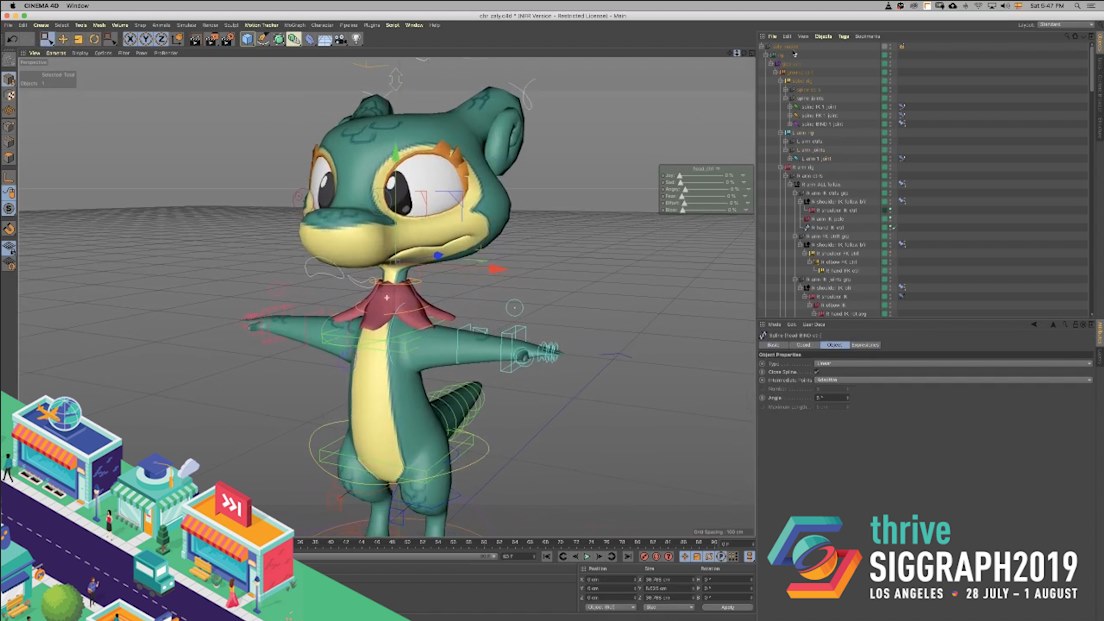
Task: Select the Rotate tool
Action: (94, 39)
